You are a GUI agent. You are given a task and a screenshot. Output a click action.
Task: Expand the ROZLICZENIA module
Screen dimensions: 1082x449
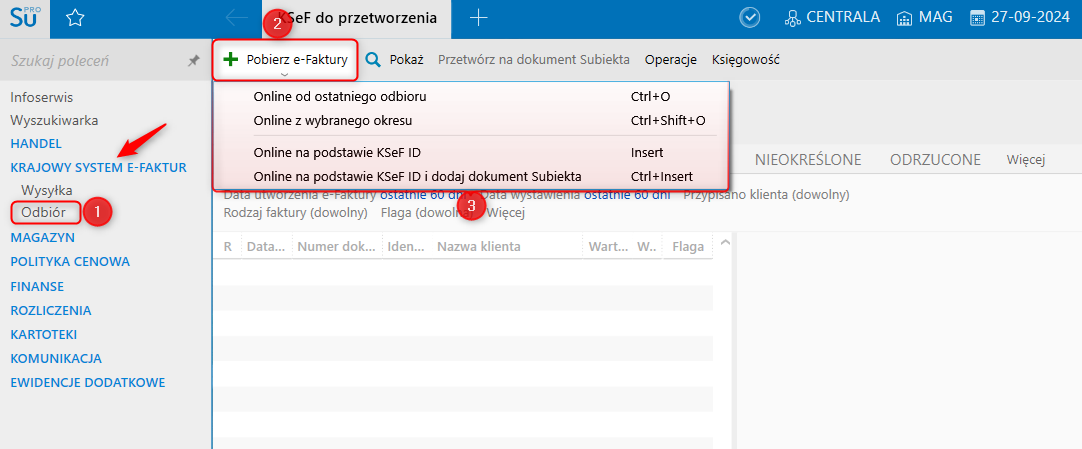click(50, 310)
